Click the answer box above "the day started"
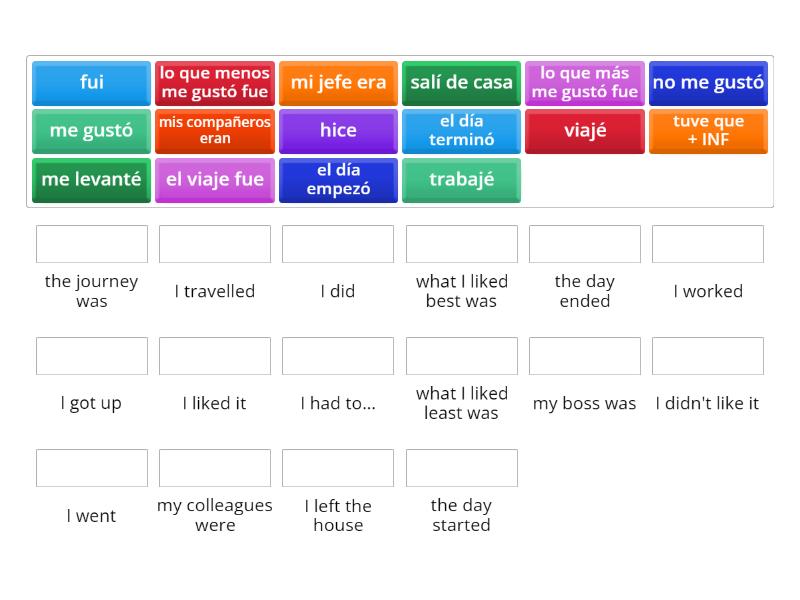Viewport: 800px width, 600px height. pos(461,467)
